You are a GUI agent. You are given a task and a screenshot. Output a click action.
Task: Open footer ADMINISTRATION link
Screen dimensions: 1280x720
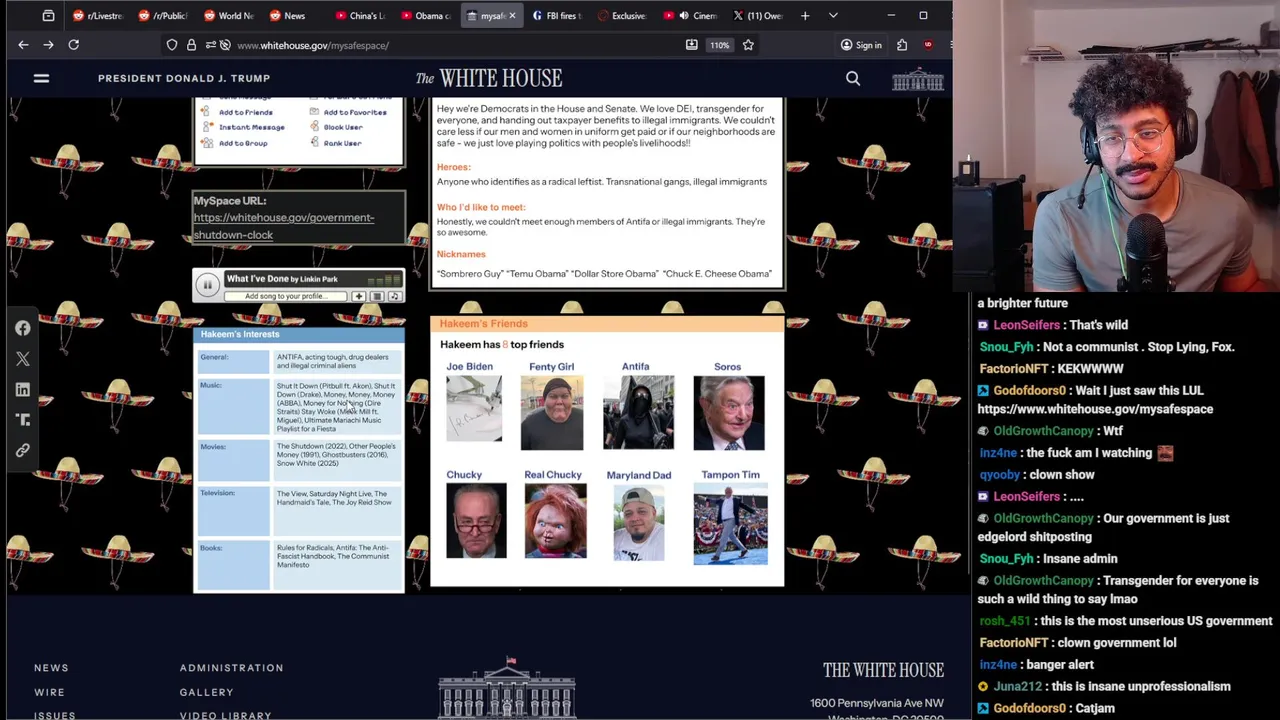(x=231, y=668)
